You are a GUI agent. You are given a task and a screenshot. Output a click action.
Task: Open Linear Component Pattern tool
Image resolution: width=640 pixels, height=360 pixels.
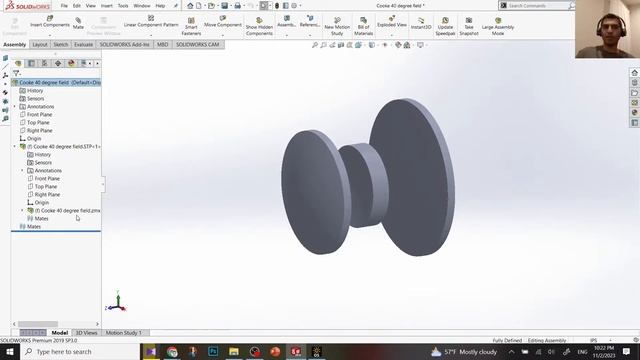[151, 22]
